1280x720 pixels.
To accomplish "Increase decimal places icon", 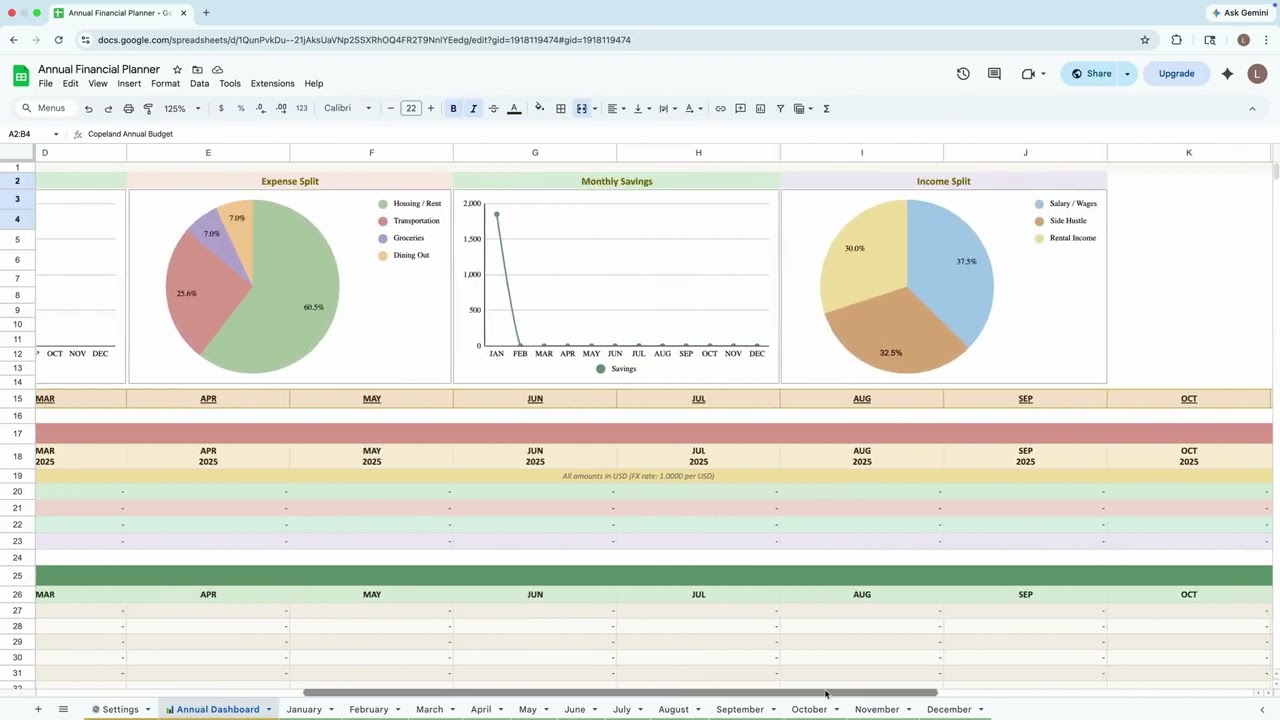I will point(281,109).
